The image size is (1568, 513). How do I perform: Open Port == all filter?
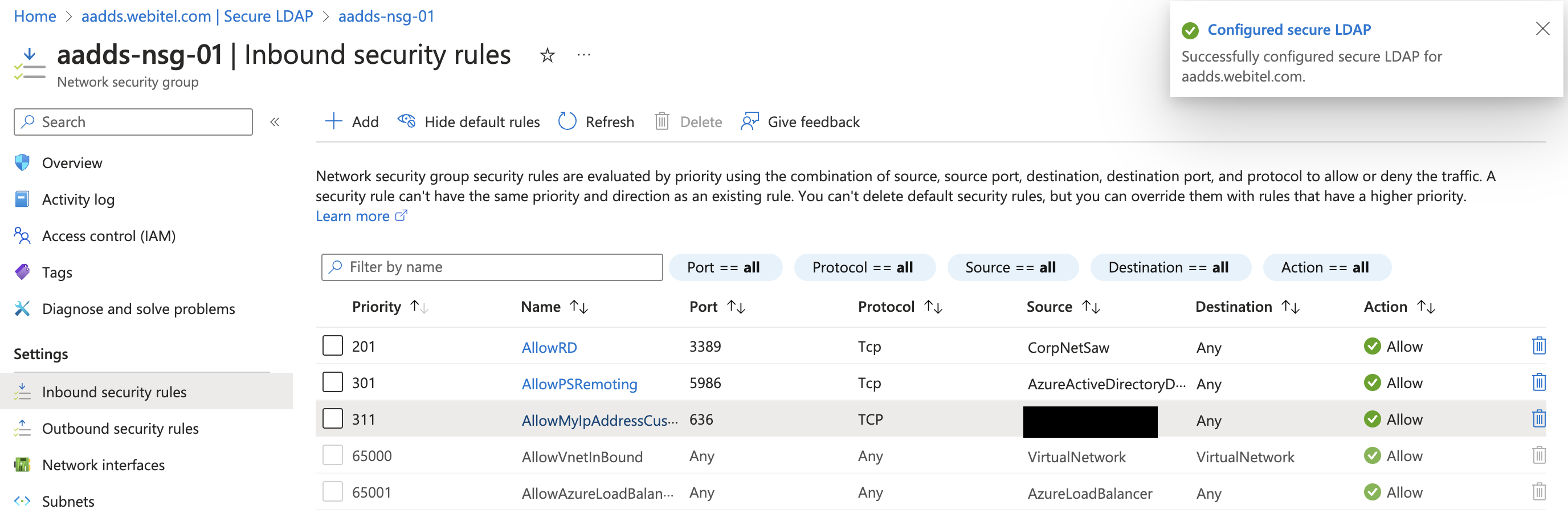click(725, 267)
